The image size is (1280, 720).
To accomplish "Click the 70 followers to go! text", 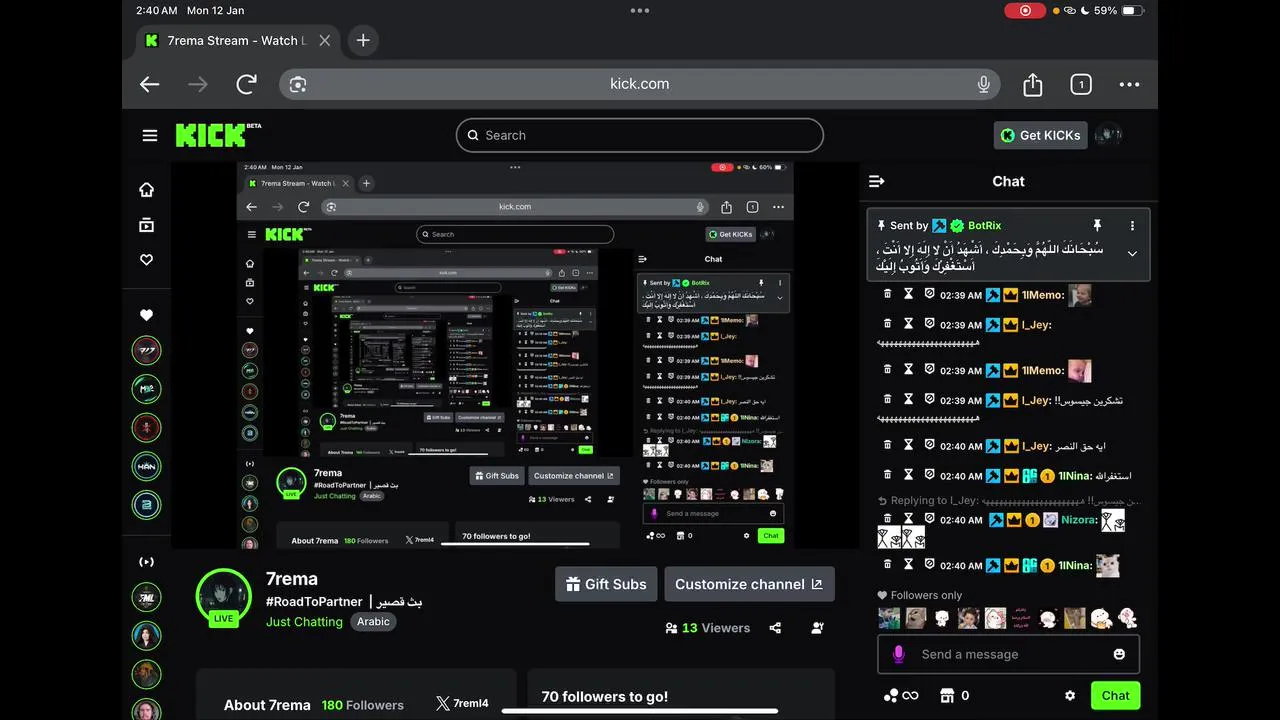I will (x=605, y=697).
